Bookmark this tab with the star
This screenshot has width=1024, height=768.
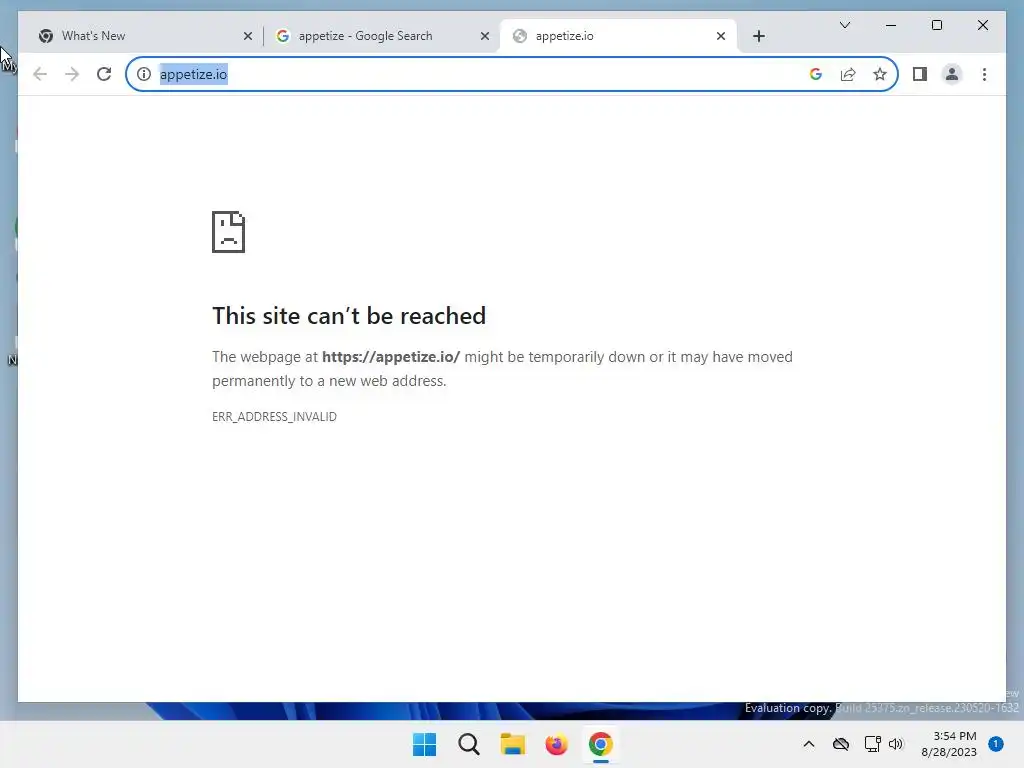(880, 74)
